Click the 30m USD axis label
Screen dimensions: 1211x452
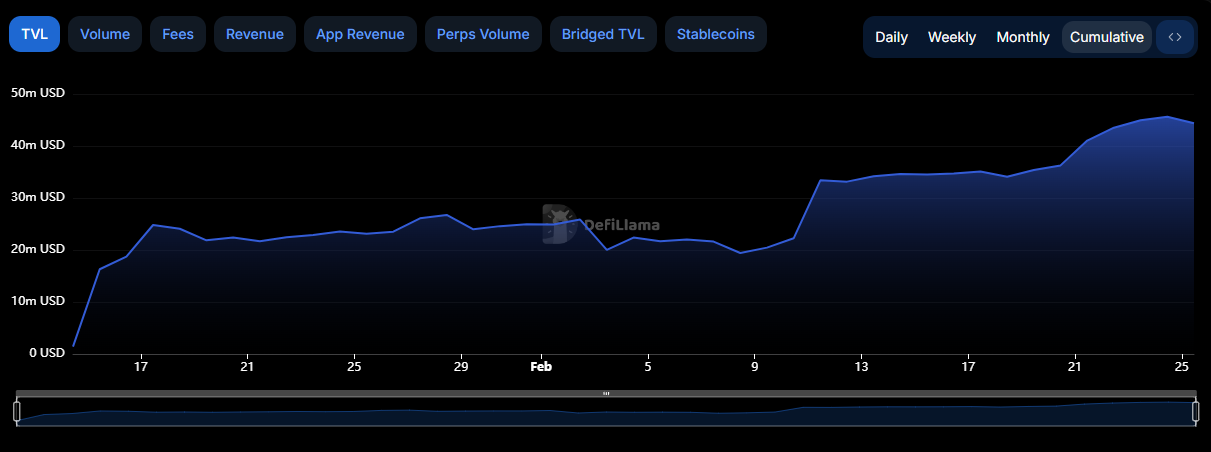[38, 197]
